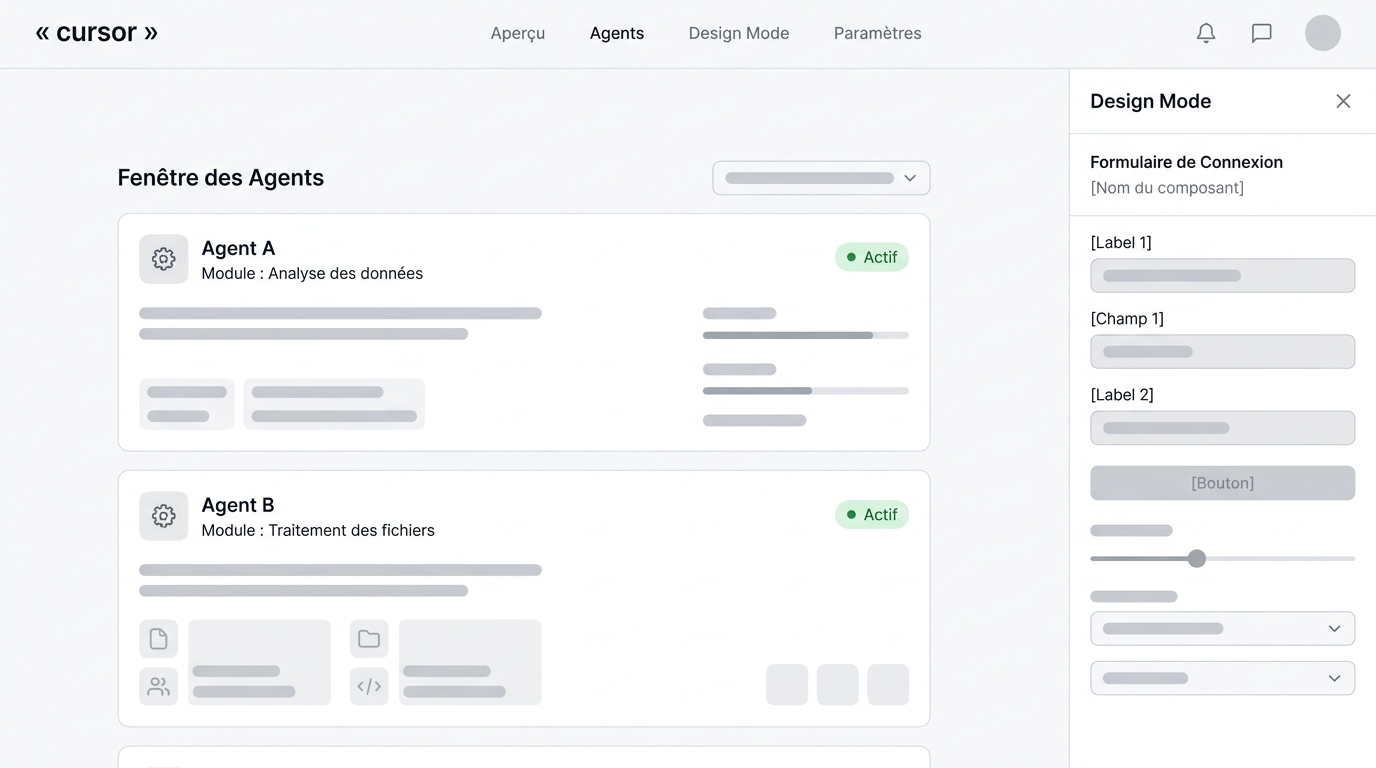Open the chat messages icon

tap(1262, 33)
